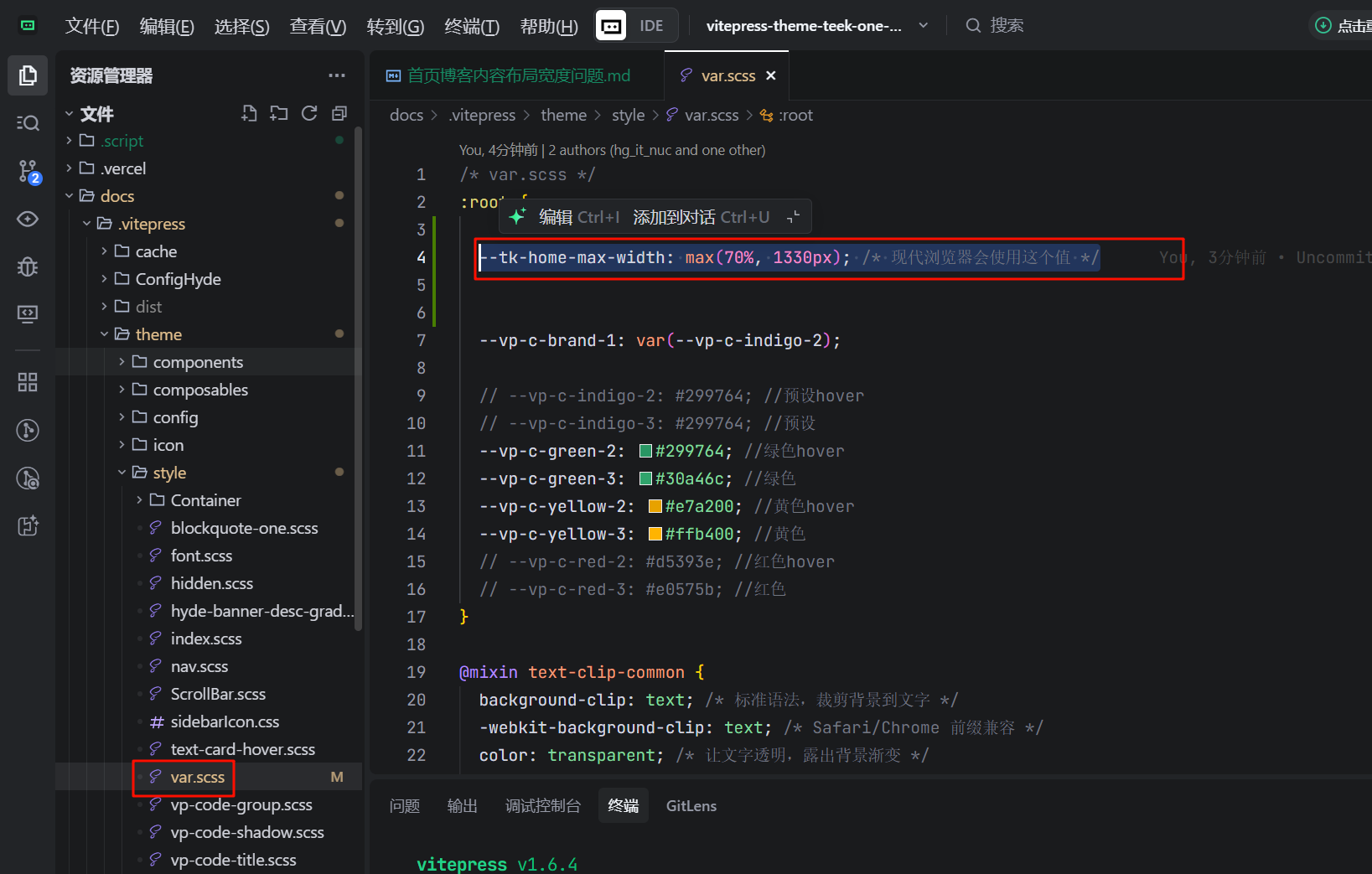This screenshot has height=874, width=1372.
Task: Open the 转到(G) menu
Action: pos(395,26)
